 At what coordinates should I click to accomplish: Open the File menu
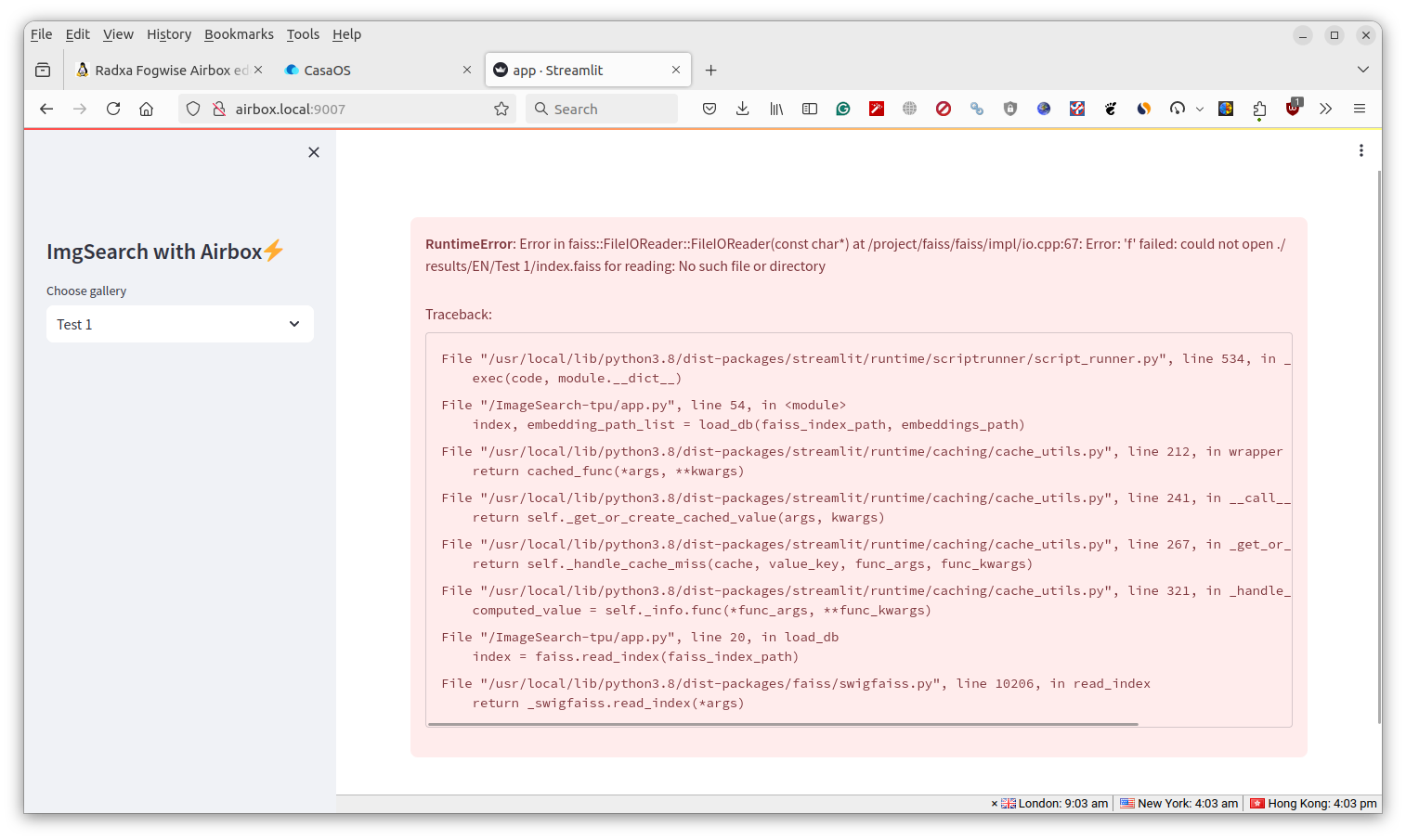(41, 34)
